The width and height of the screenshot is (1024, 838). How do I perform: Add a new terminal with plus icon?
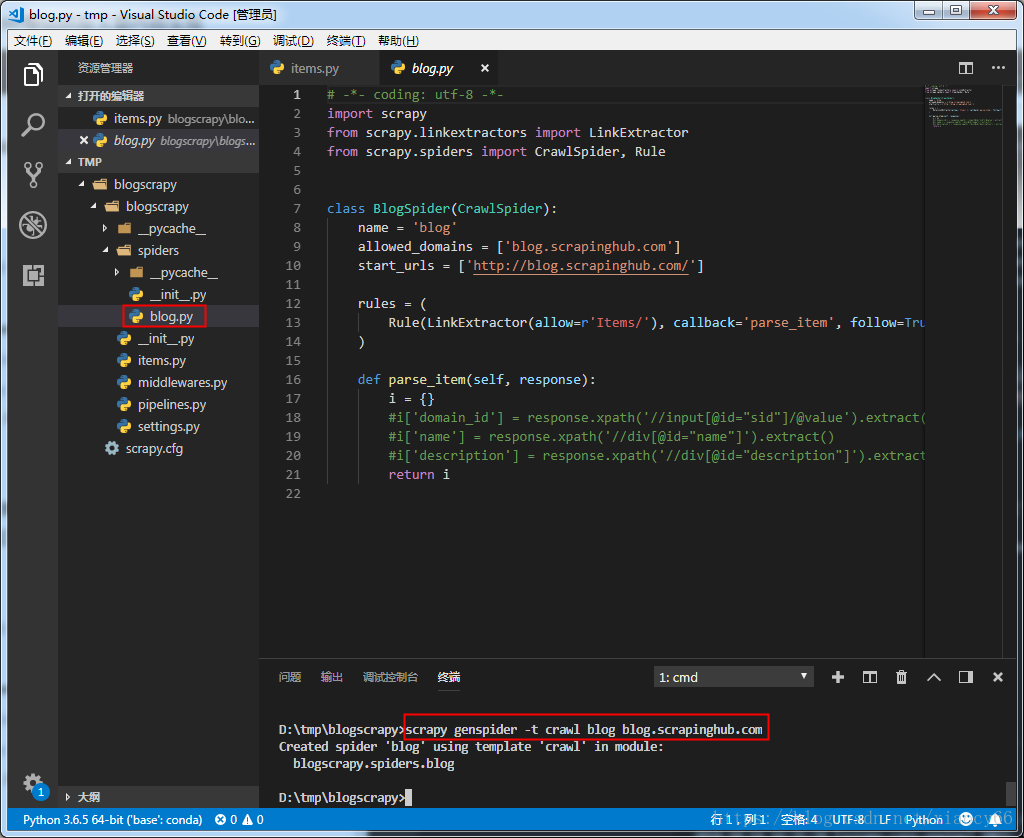(x=837, y=677)
